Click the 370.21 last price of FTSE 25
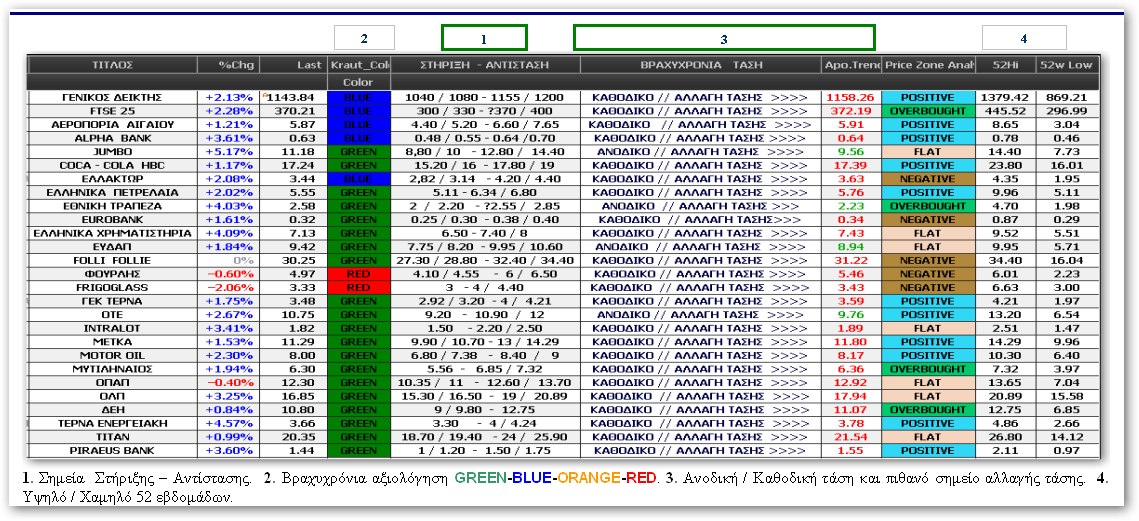The image size is (1139, 521). click(293, 111)
